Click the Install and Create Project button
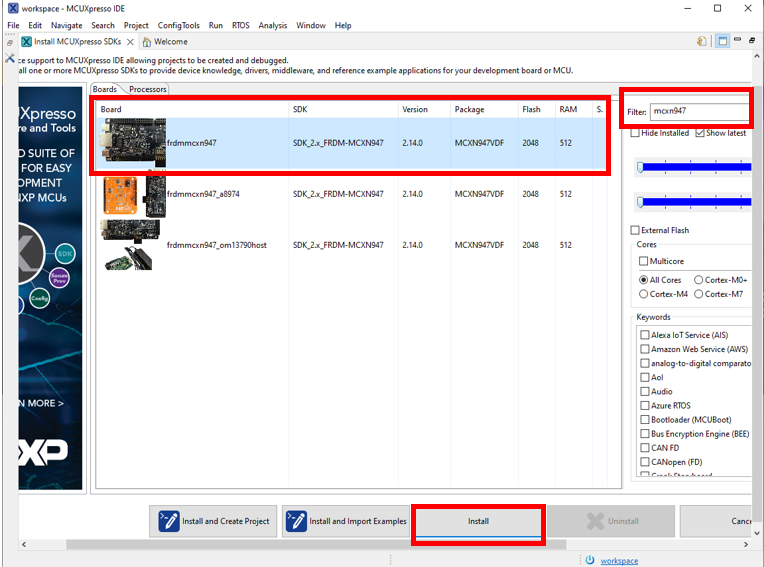The image size is (764, 567). 213,521
